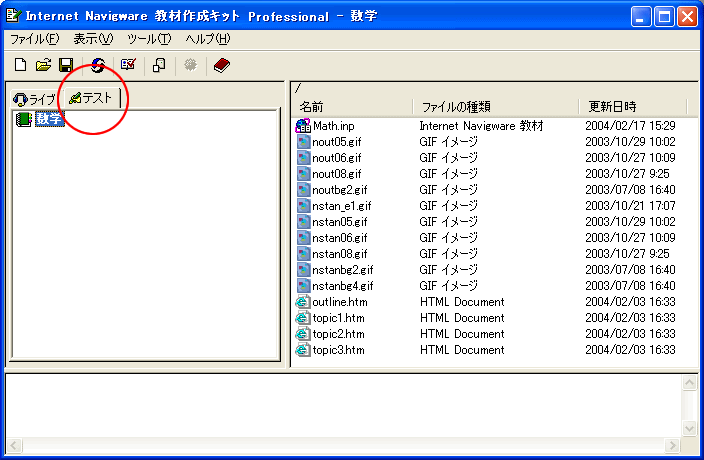
Task: Select the file topic3.htm
Action: coord(339,350)
